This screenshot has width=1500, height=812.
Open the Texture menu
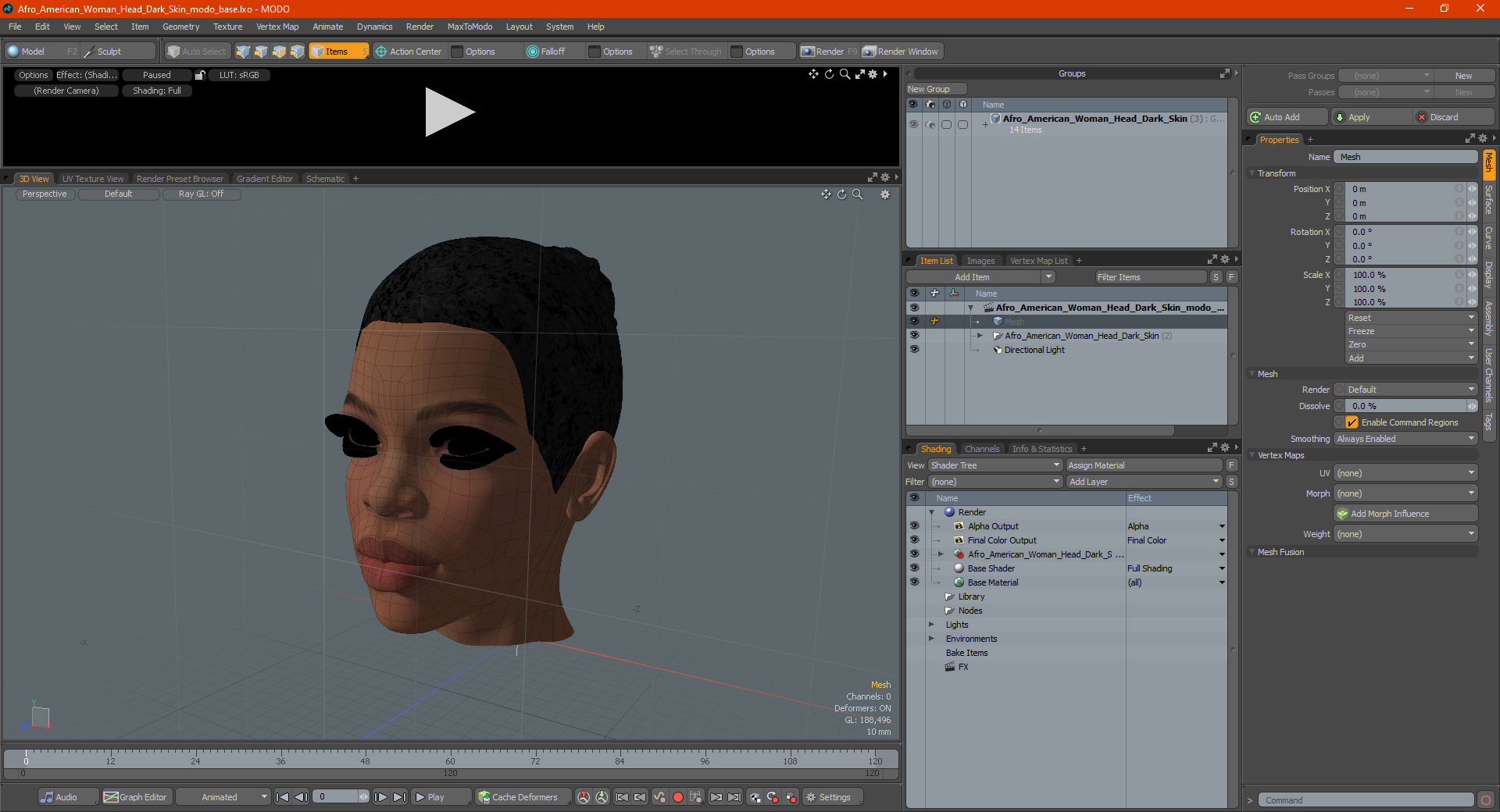pos(227,27)
